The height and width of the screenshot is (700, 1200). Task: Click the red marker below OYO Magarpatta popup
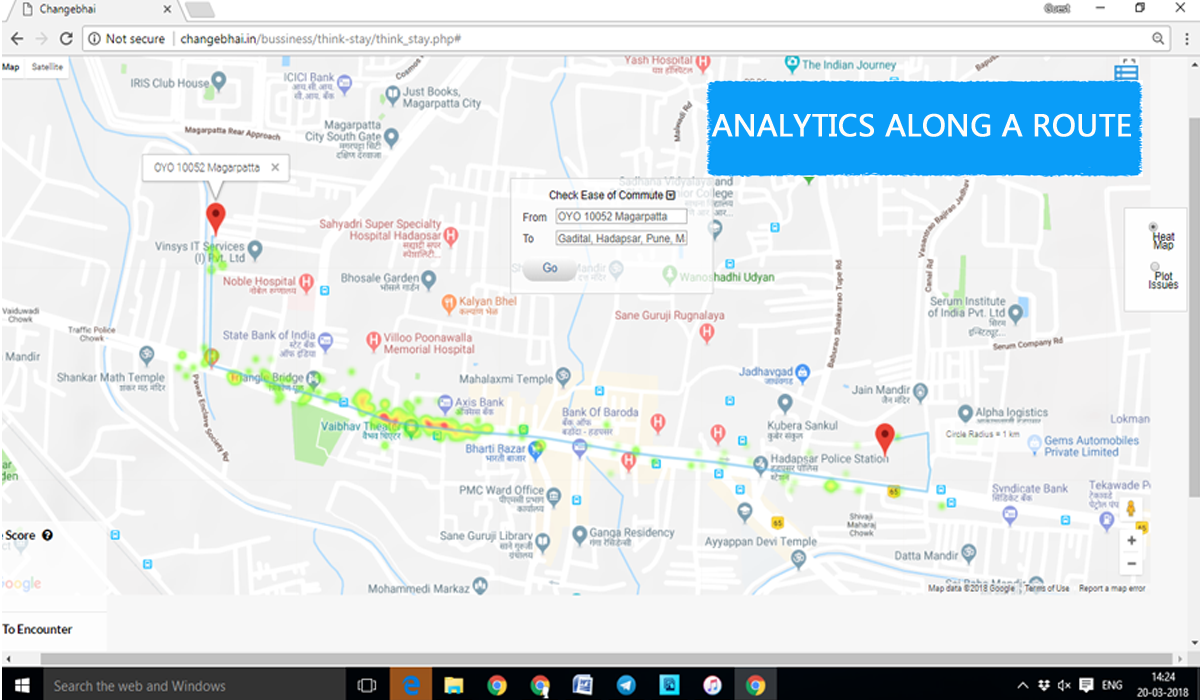(215, 218)
